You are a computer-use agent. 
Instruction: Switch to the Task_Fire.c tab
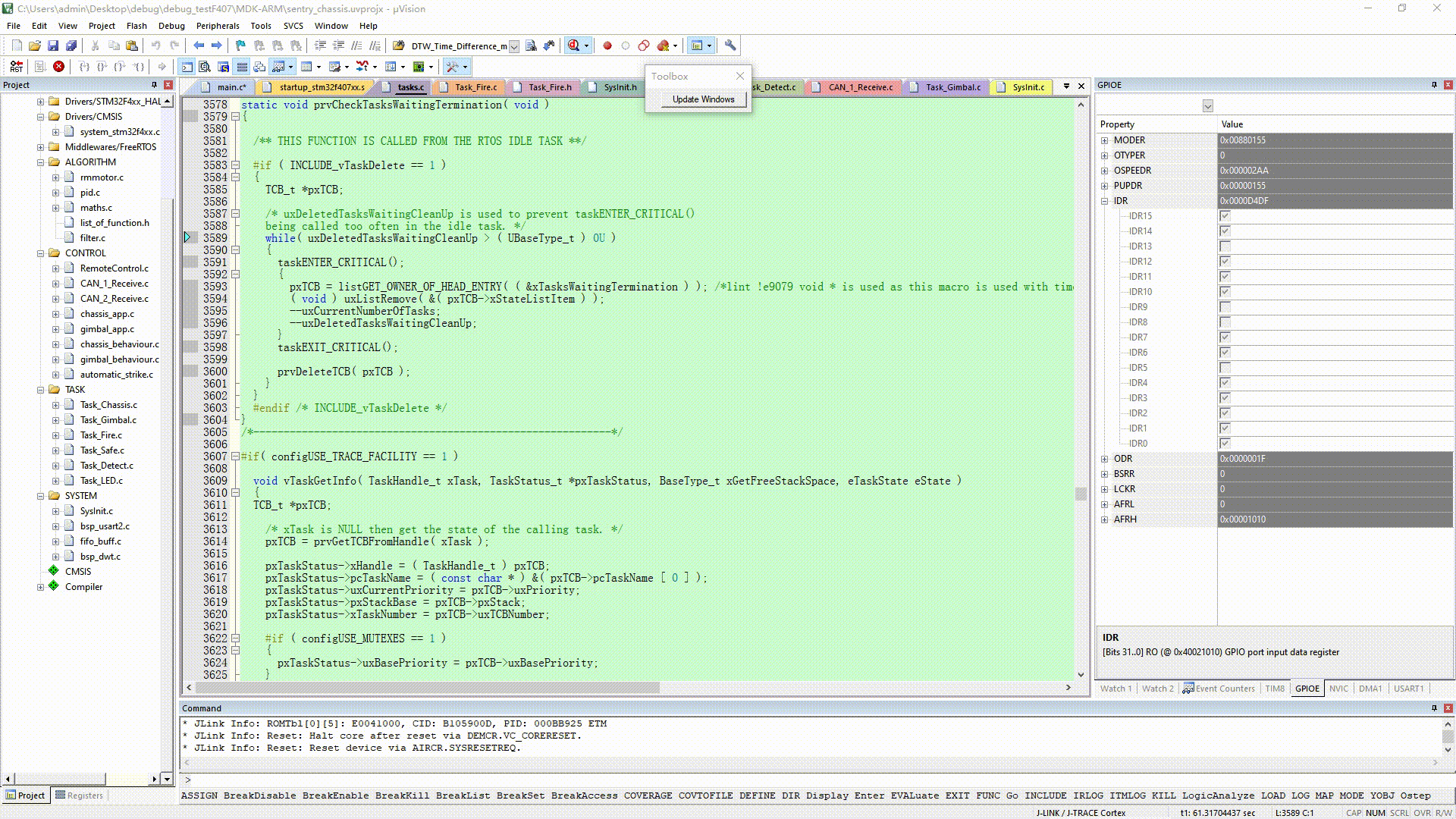pos(475,87)
